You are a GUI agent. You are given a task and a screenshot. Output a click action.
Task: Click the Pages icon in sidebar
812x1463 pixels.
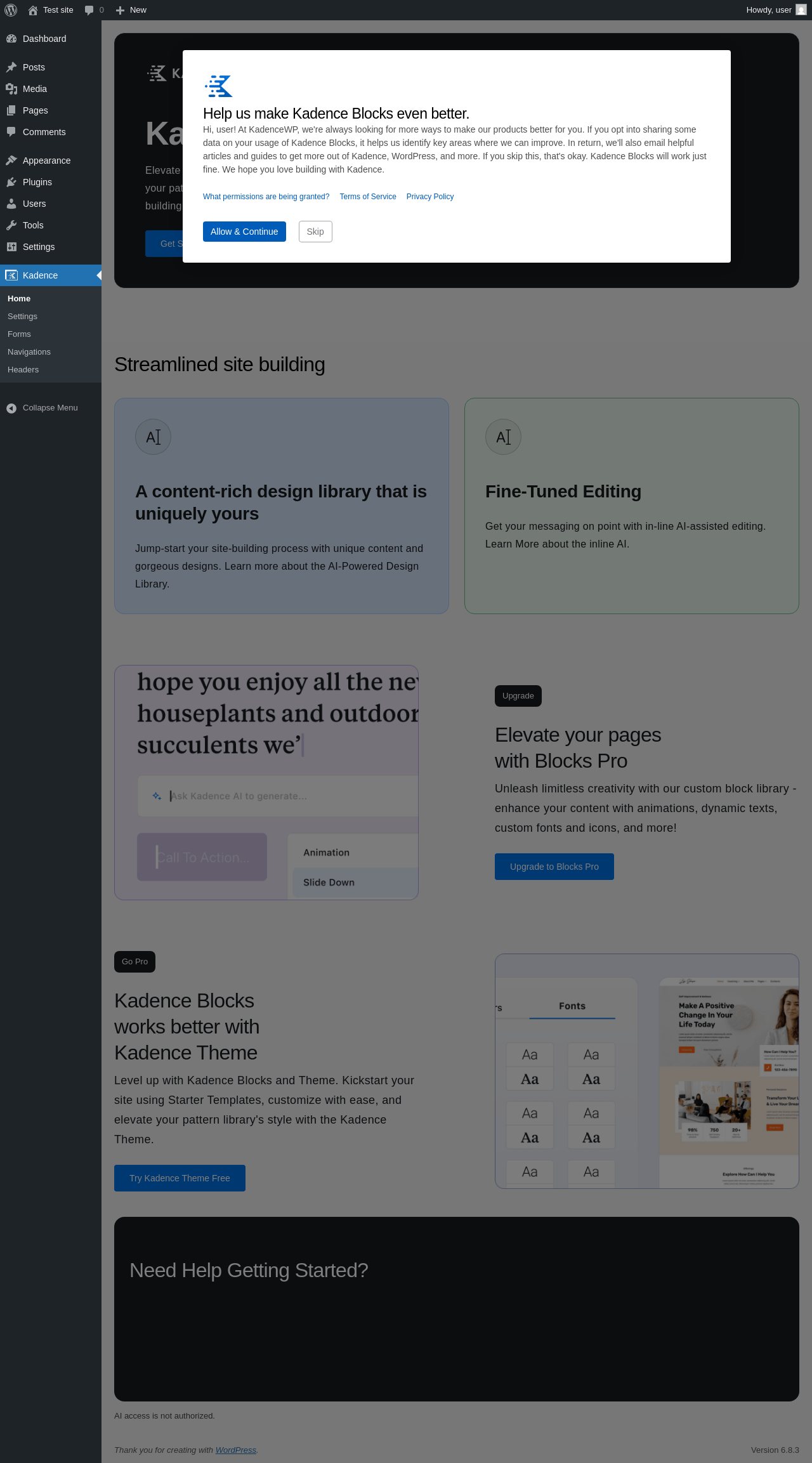(x=11, y=110)
